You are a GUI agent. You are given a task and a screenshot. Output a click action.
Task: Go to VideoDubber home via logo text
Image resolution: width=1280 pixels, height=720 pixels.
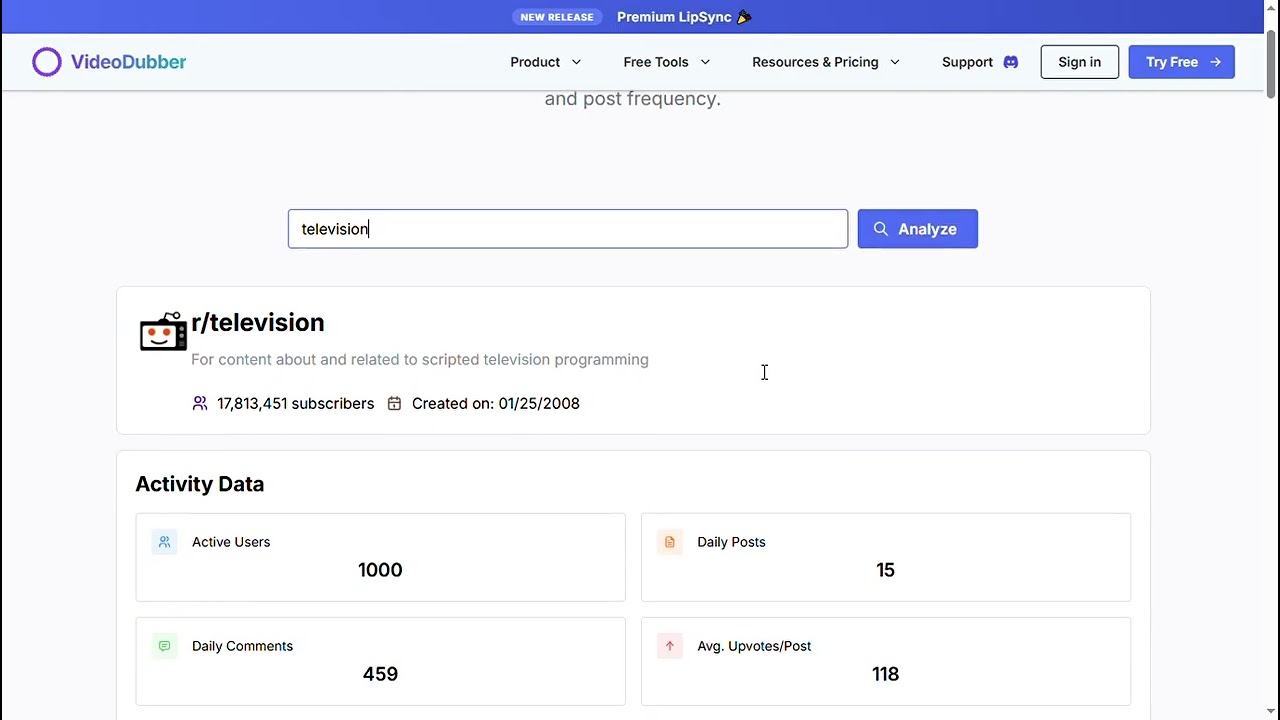click(x=128, y=62)
